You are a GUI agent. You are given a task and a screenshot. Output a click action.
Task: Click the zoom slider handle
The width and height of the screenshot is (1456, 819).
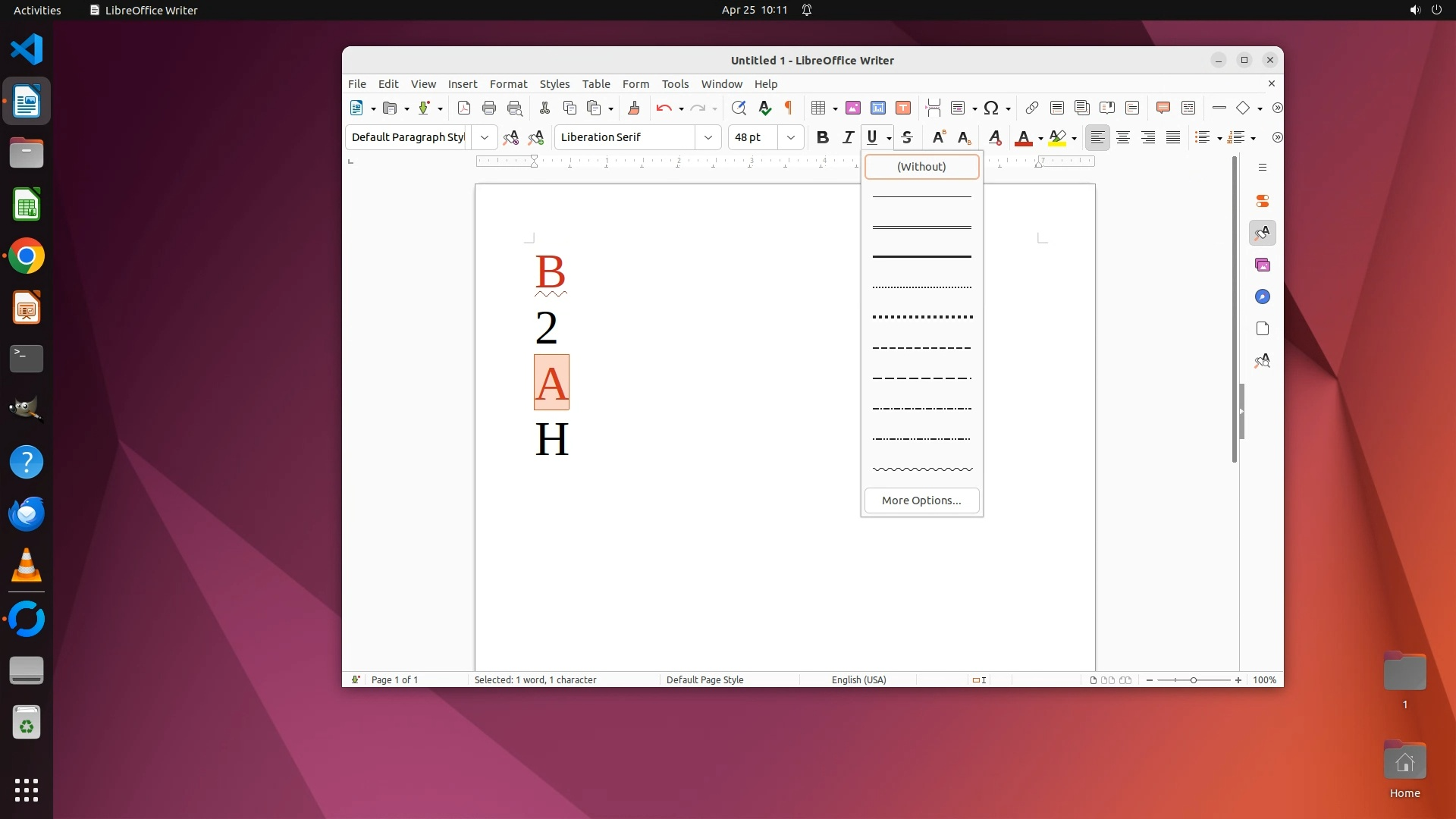(1194, 680)
